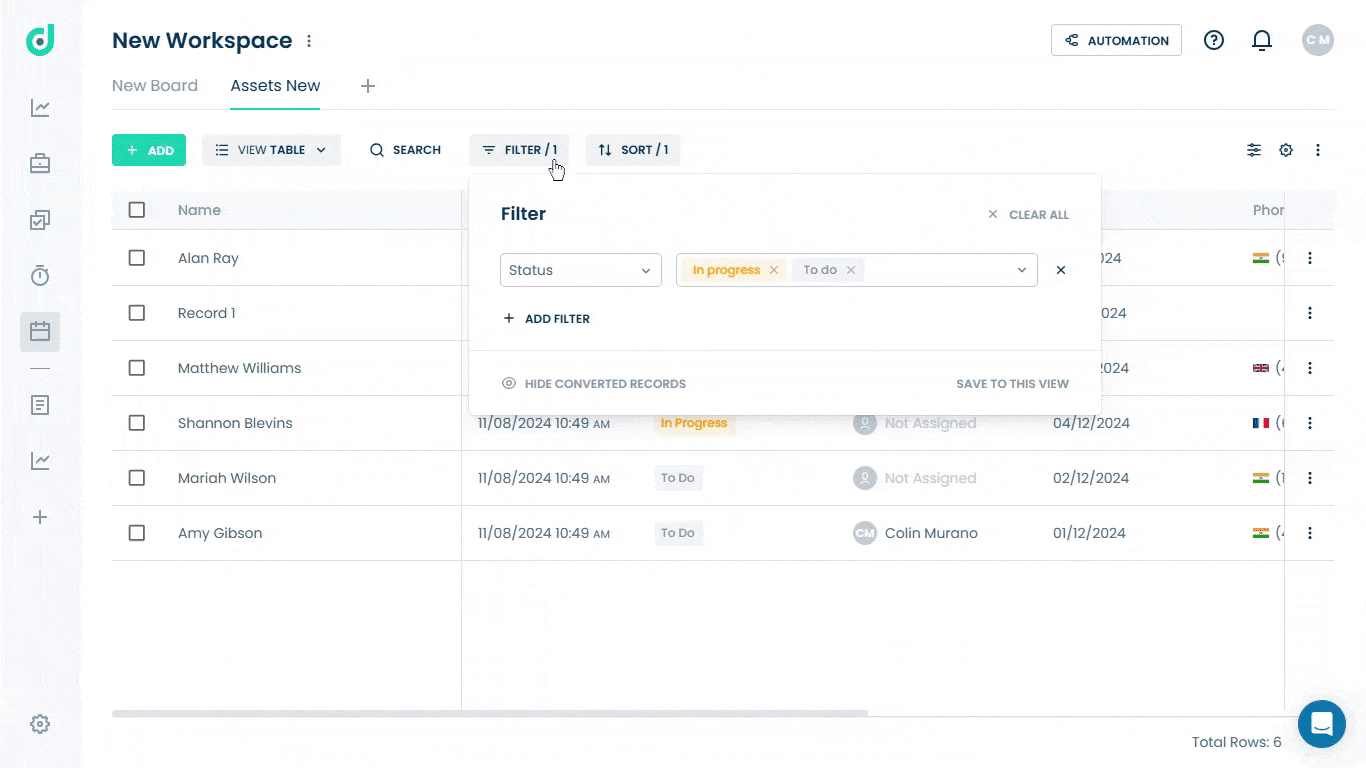The width and height of the screenshot is (1366, 768).
Task: Click the column adjustment sliders icon
Action: click(x=1254, y=150)
